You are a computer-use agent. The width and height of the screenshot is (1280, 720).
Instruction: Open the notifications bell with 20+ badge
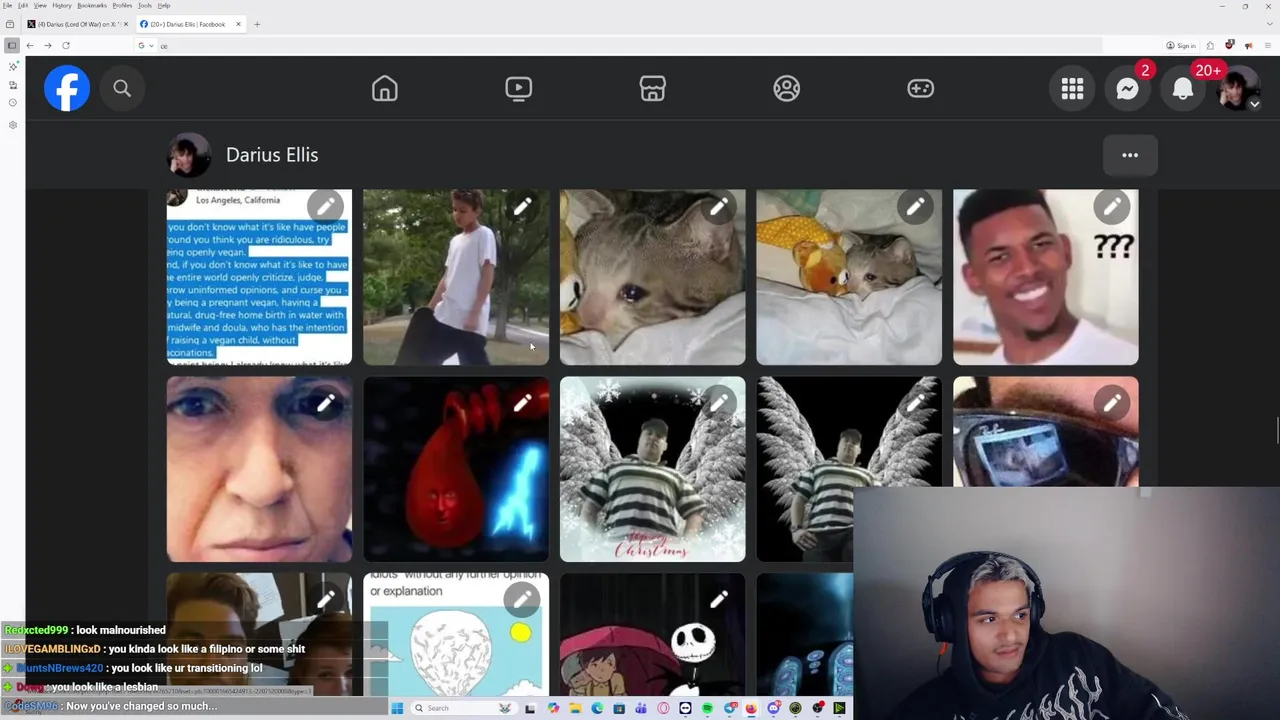coord(1183,89)
